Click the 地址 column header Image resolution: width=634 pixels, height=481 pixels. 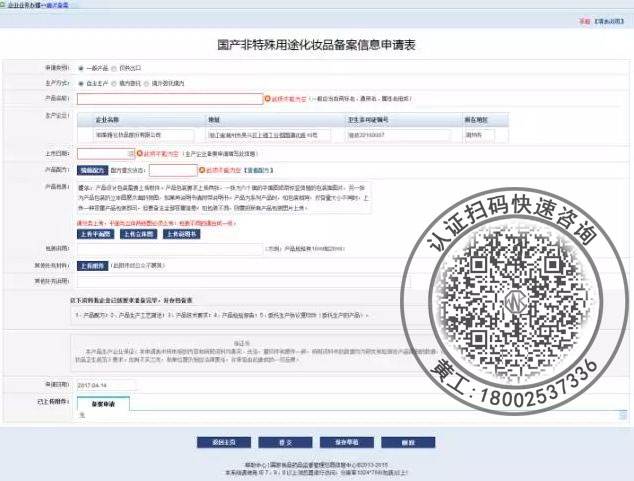click(x=275, y=120)
